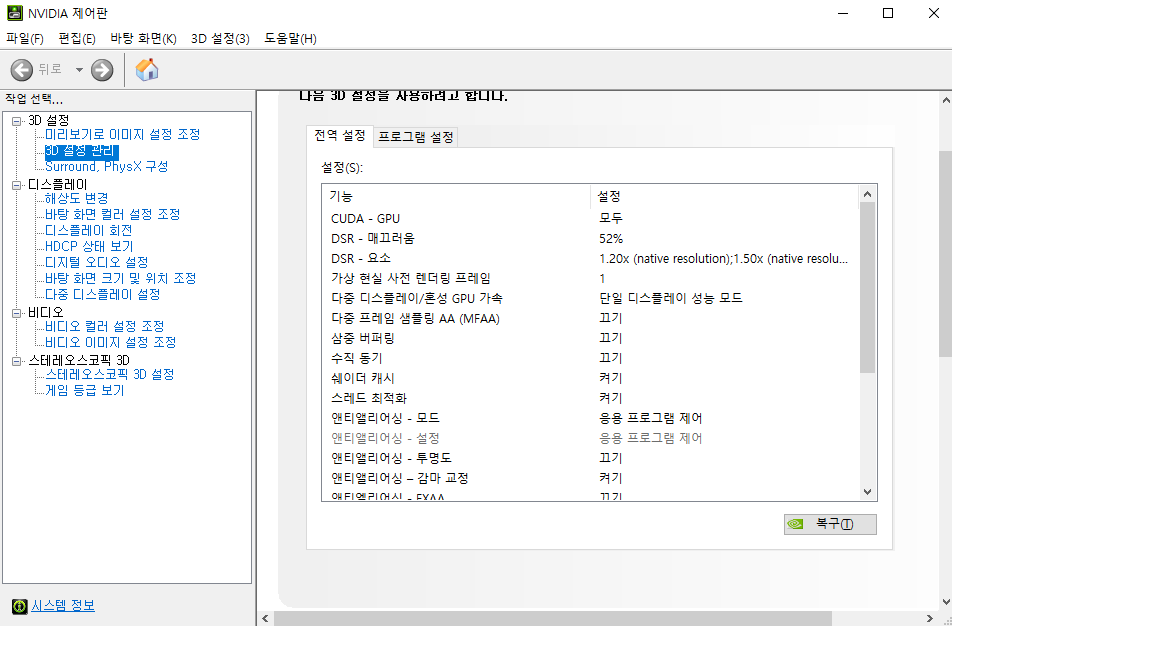Select the 전역 설정 tab
Viewport: 1152px width, 648px height.
(338, 136)
